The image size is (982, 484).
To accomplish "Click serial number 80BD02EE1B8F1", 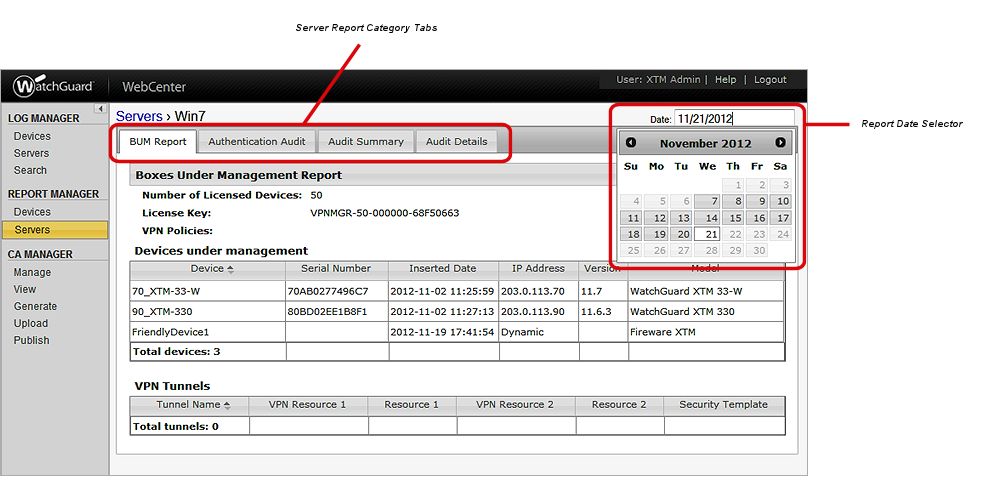I will click(x=328, y=312).
